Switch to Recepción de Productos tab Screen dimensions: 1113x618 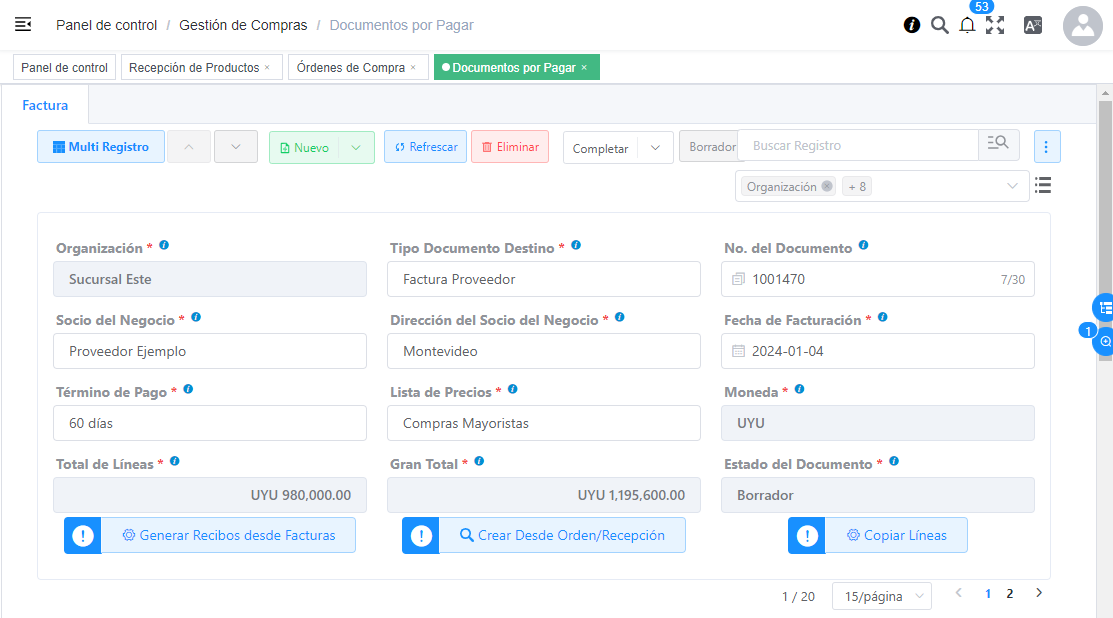pyautogui.click(x=194, y=68)
